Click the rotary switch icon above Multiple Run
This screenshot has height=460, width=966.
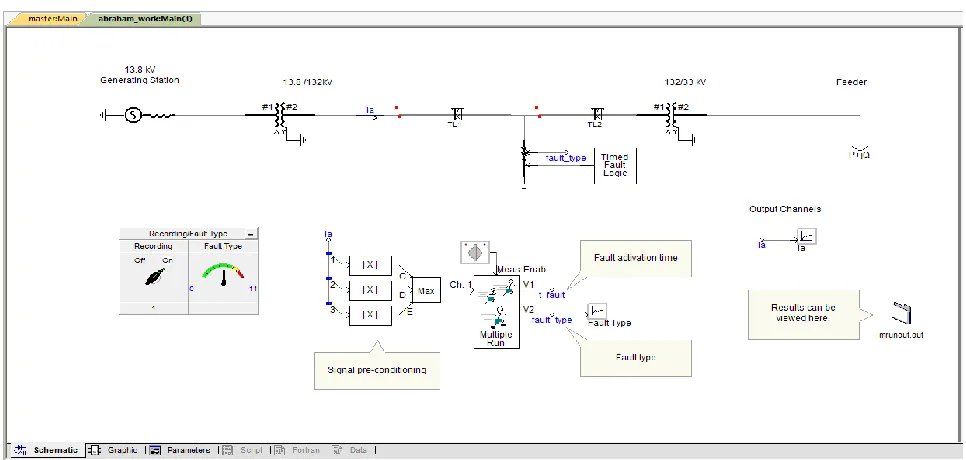pos(475,253)
